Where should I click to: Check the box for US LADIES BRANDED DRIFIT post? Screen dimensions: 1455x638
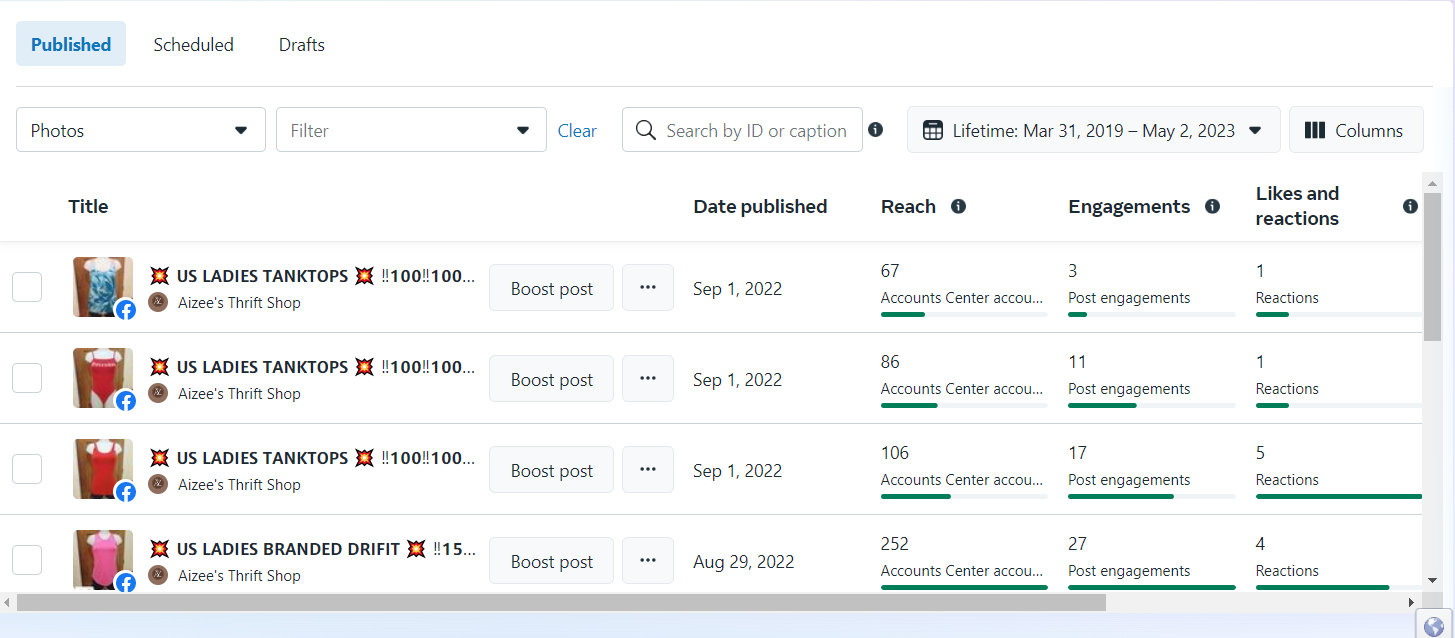pos(27,560)
